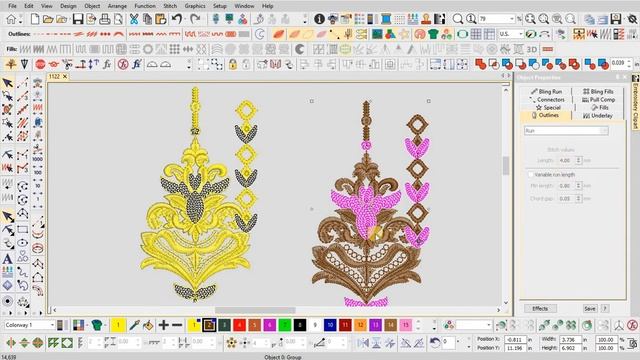The image size is (640, 360).
Task: Toggle Variable run length checkbox
Action: click(x=531, y=175)
